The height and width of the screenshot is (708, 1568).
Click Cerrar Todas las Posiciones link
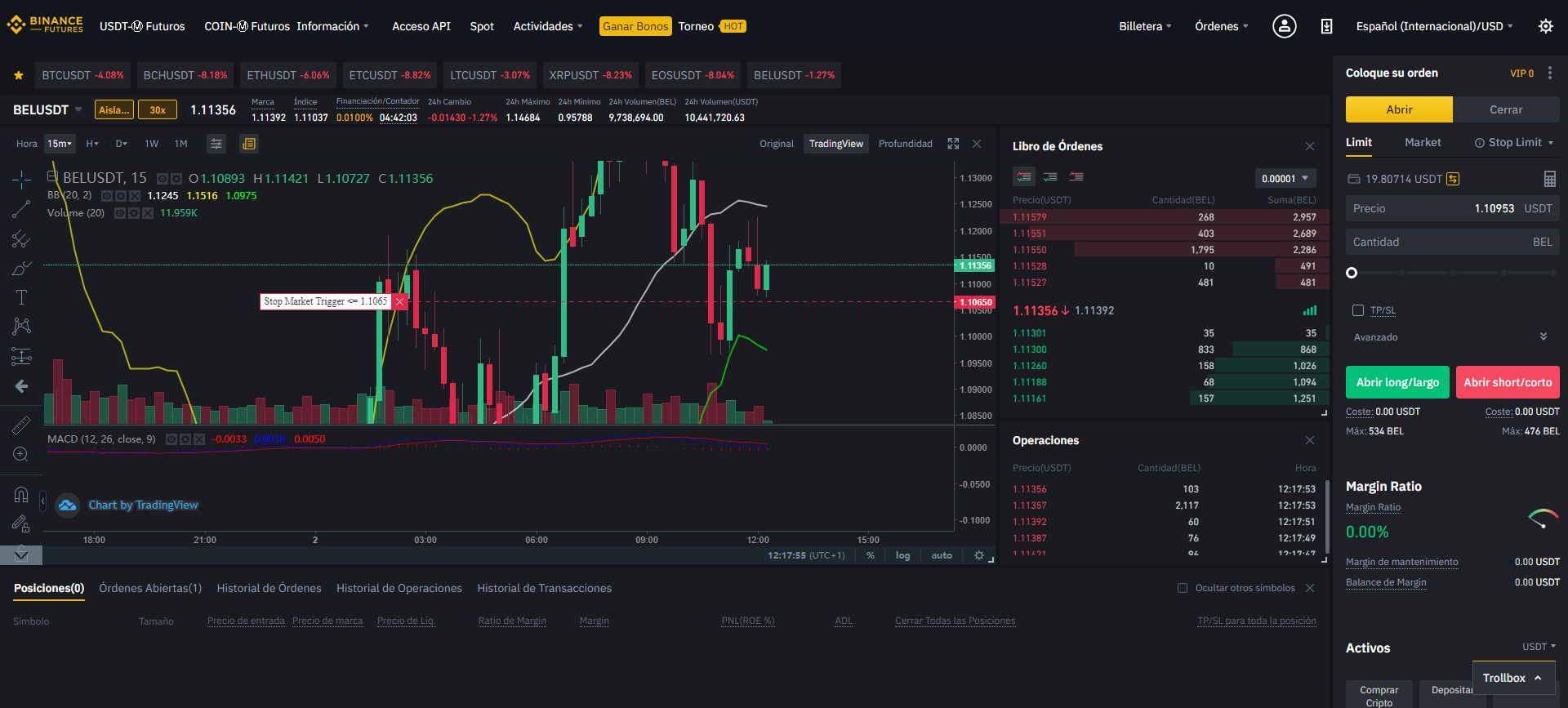click(x=955, y=621)
